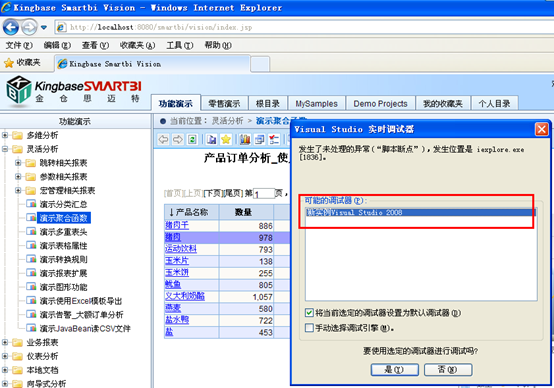Select the Visual Studio 2008 debugger entry
The image size is (554, 388).
pos(420,212)
